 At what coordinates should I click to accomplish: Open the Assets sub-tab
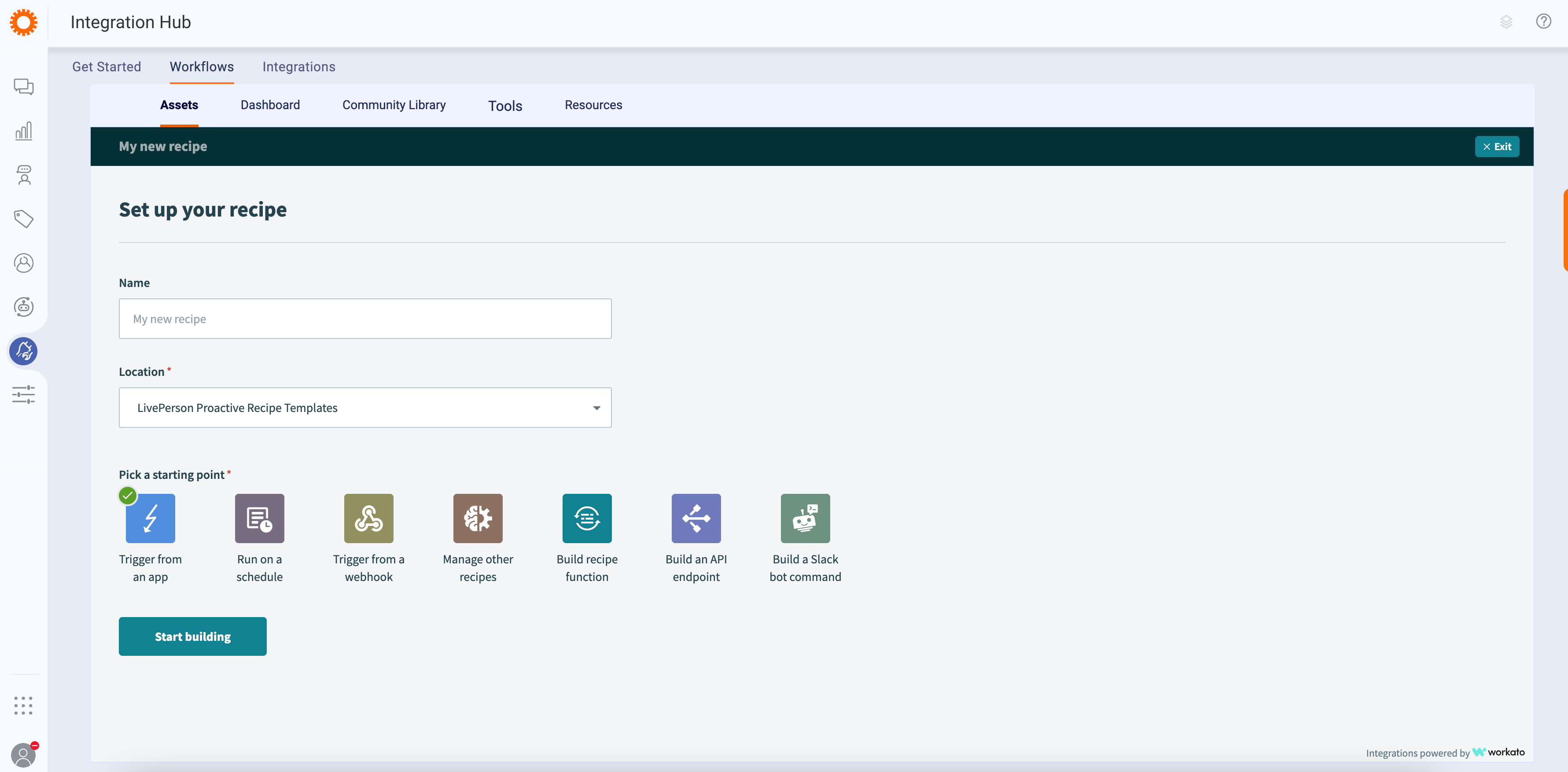click(x=179, y=105)
